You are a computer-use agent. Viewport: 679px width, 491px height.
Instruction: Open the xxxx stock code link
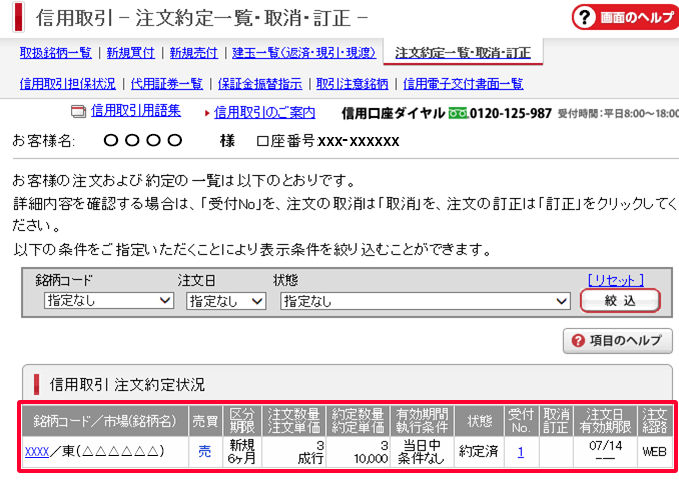pyautogui.click(x=37, y=452)
